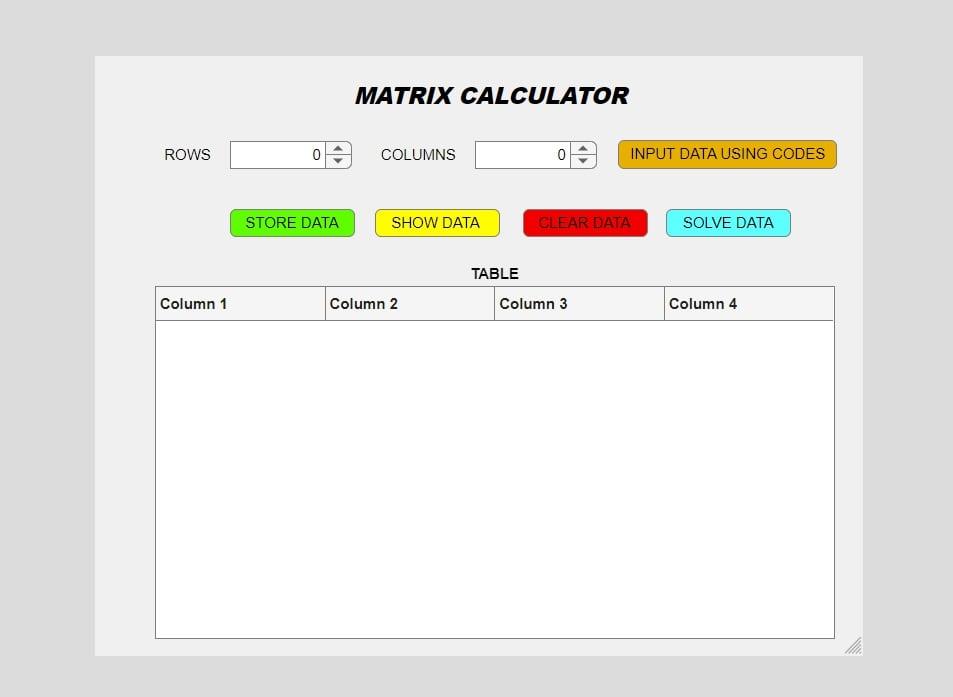Click the ROWS text label

pos(187,155)
